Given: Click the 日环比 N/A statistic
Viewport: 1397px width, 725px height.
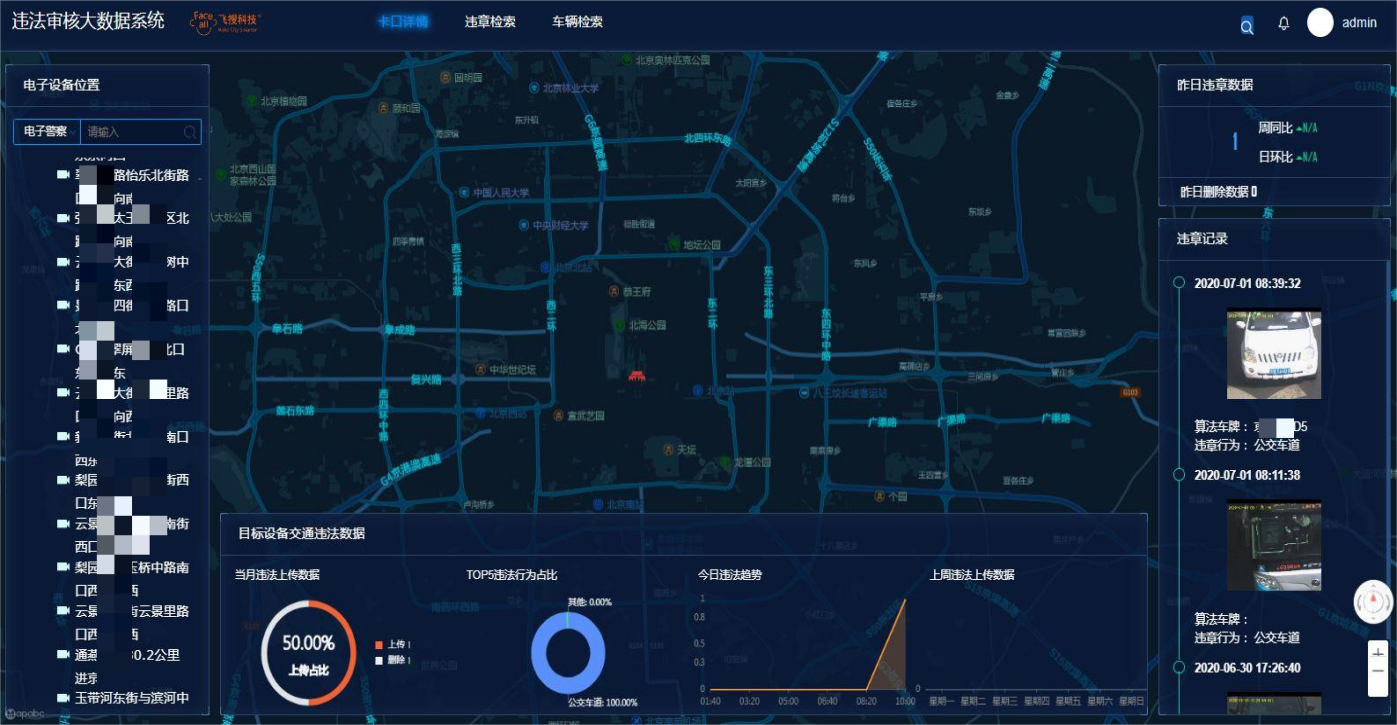Looking at the screenshot, I should tap(1288, 157).
